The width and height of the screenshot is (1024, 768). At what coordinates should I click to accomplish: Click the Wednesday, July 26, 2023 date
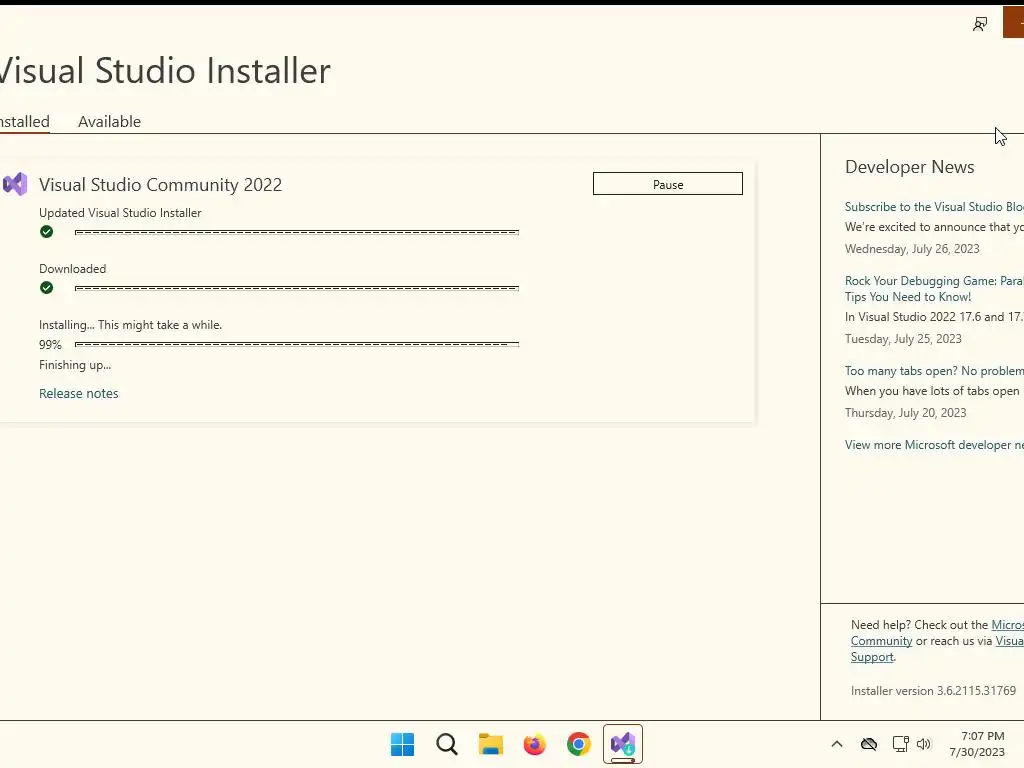pyautogui.click(x=912, y=249)
